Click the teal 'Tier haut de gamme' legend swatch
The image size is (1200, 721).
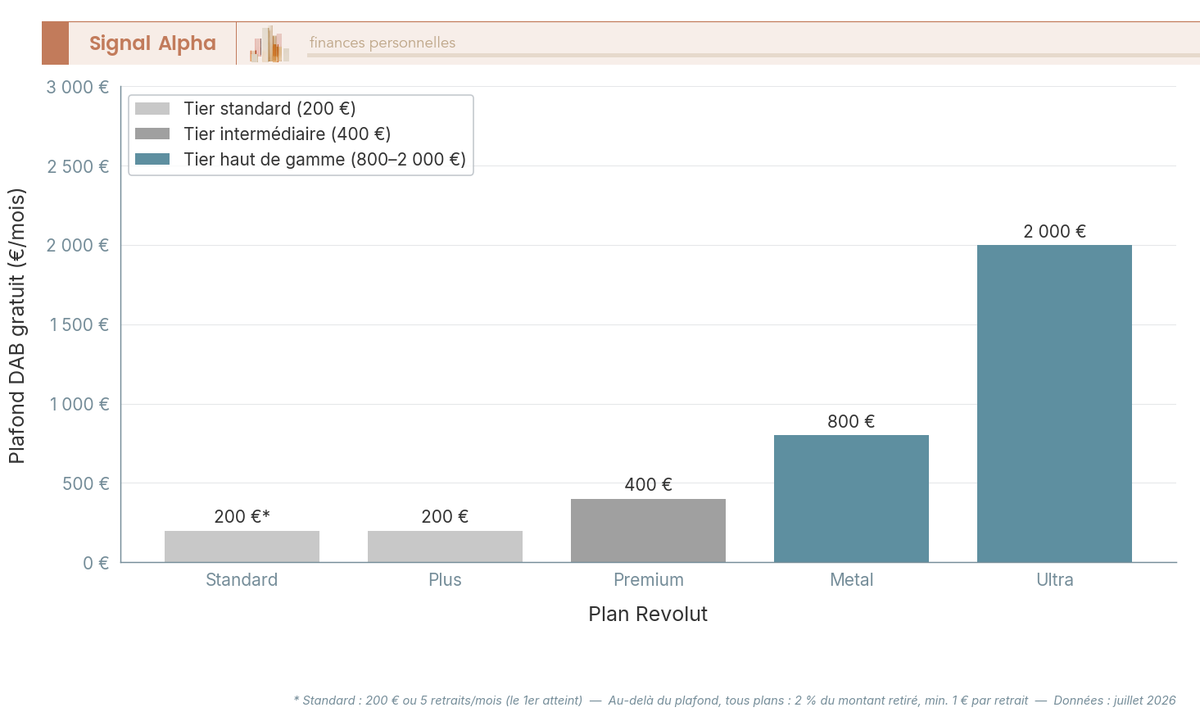pyautogui.click(x=153, y=159)
